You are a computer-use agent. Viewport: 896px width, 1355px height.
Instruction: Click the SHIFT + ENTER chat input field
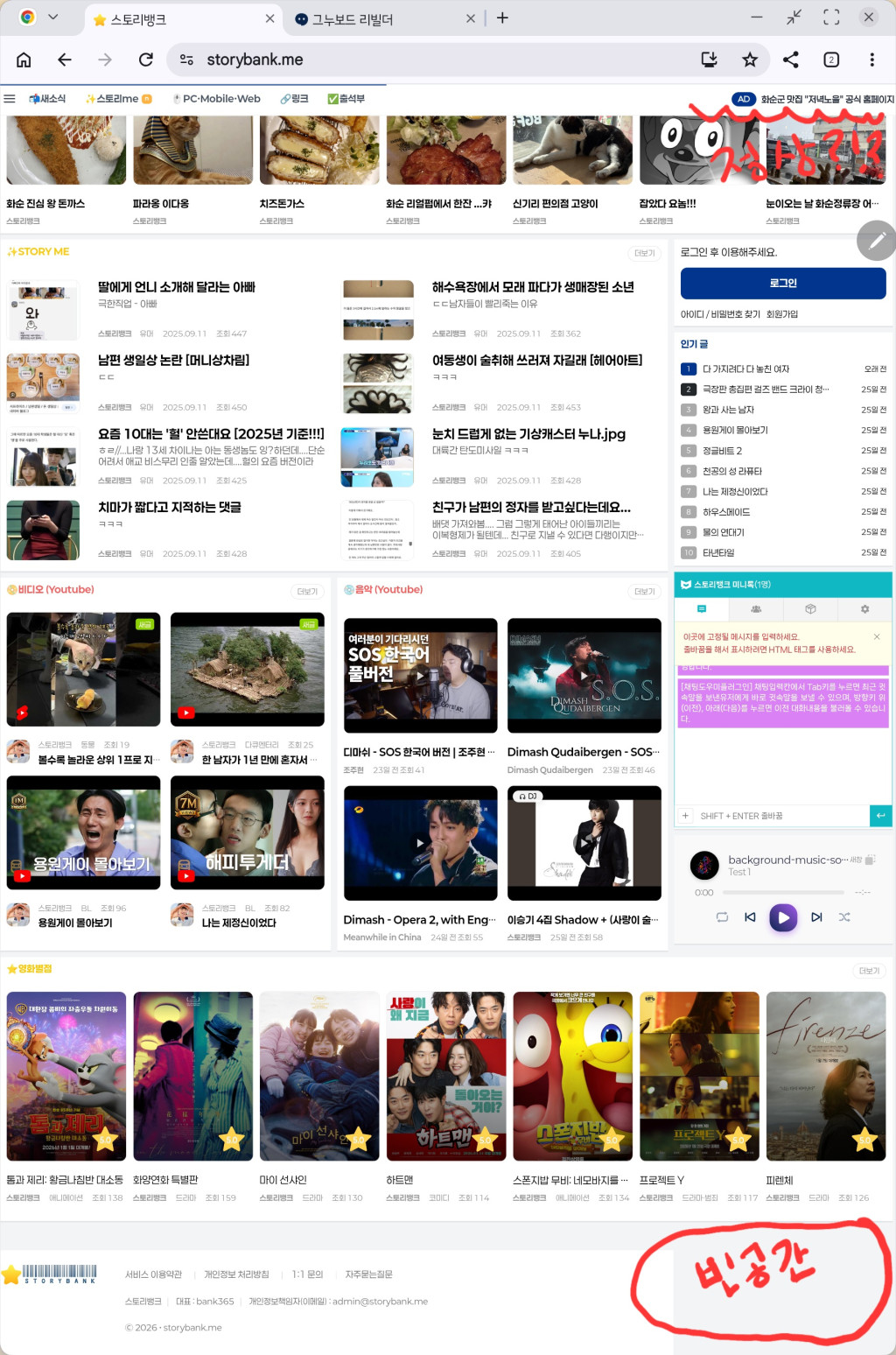tap(770, 815)
